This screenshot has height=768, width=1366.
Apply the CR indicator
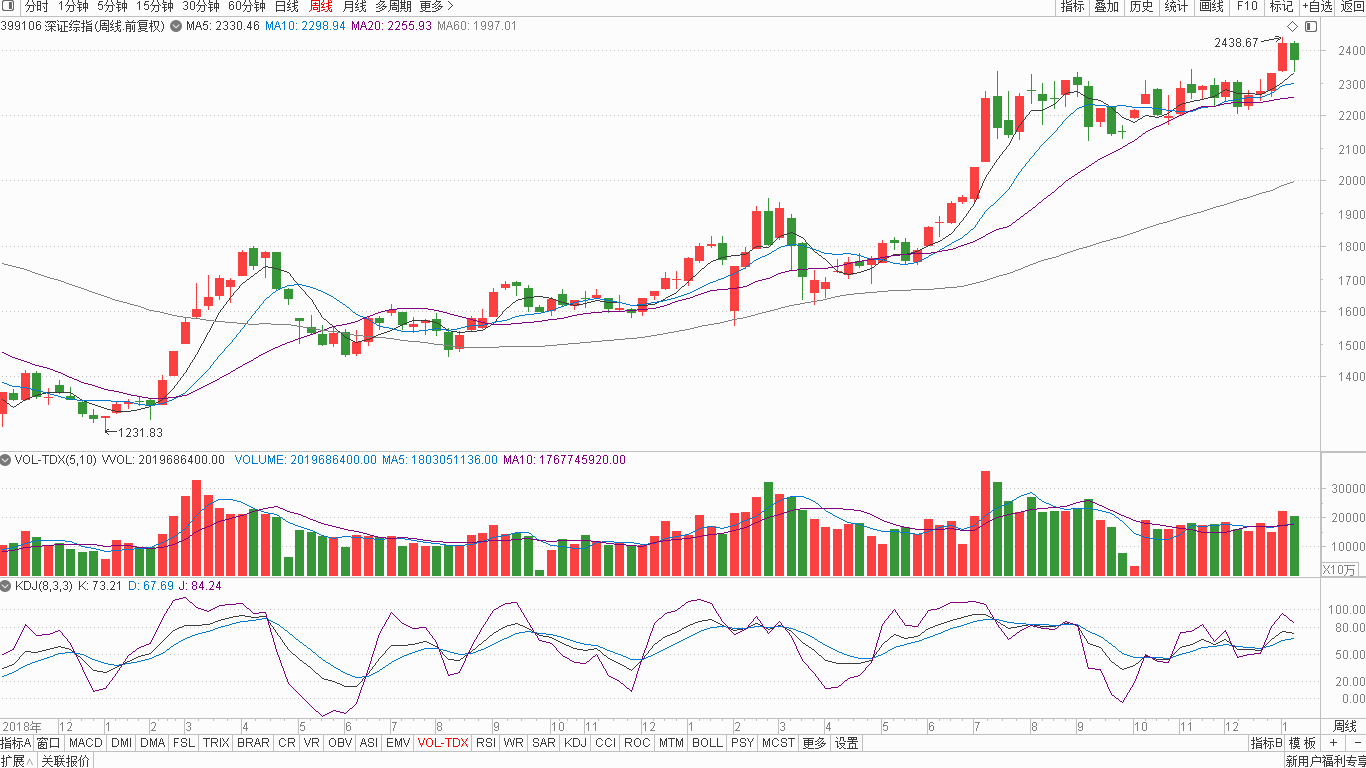[287, 743]
